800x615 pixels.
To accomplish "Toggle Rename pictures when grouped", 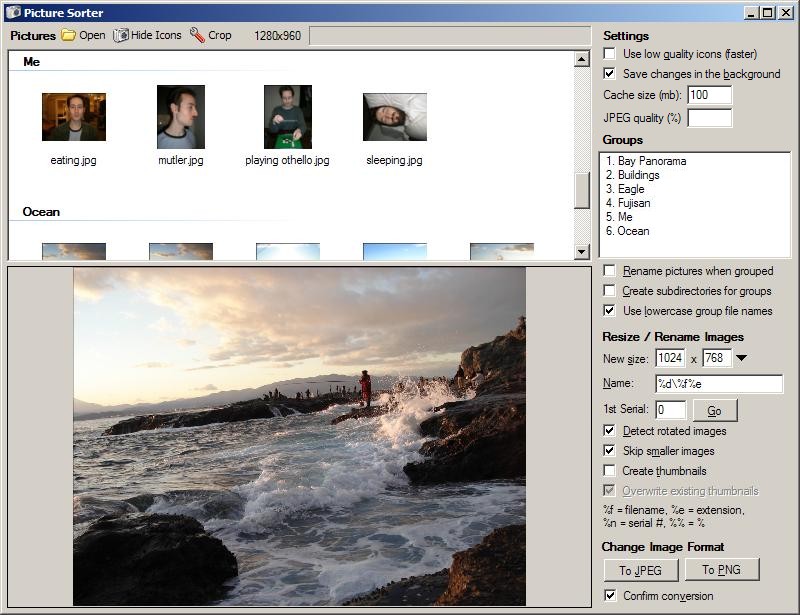I will pos(610,271).
